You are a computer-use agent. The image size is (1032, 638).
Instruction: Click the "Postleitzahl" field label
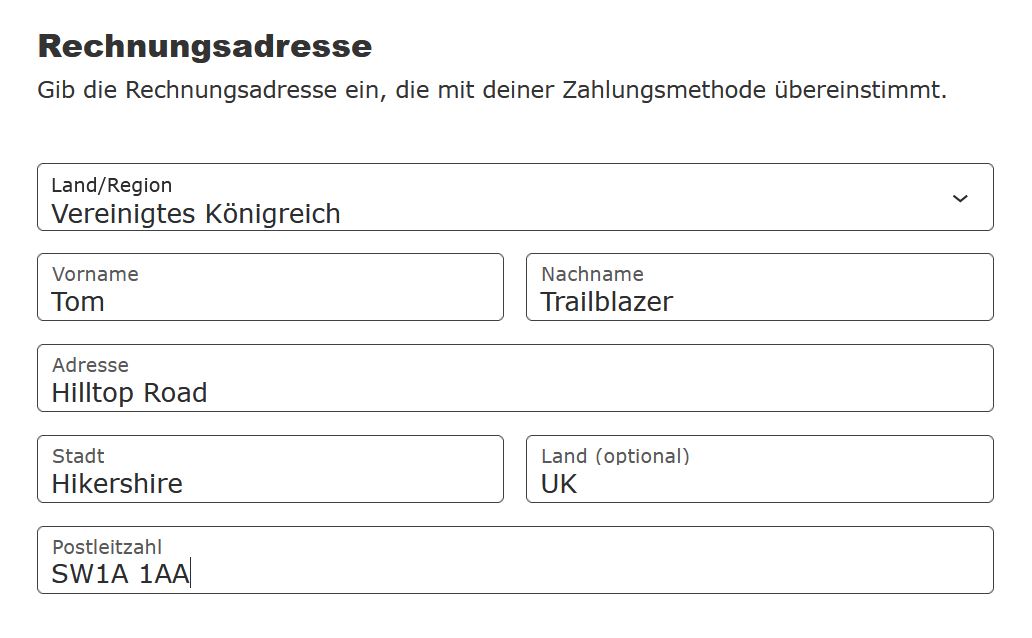[107, 547]
